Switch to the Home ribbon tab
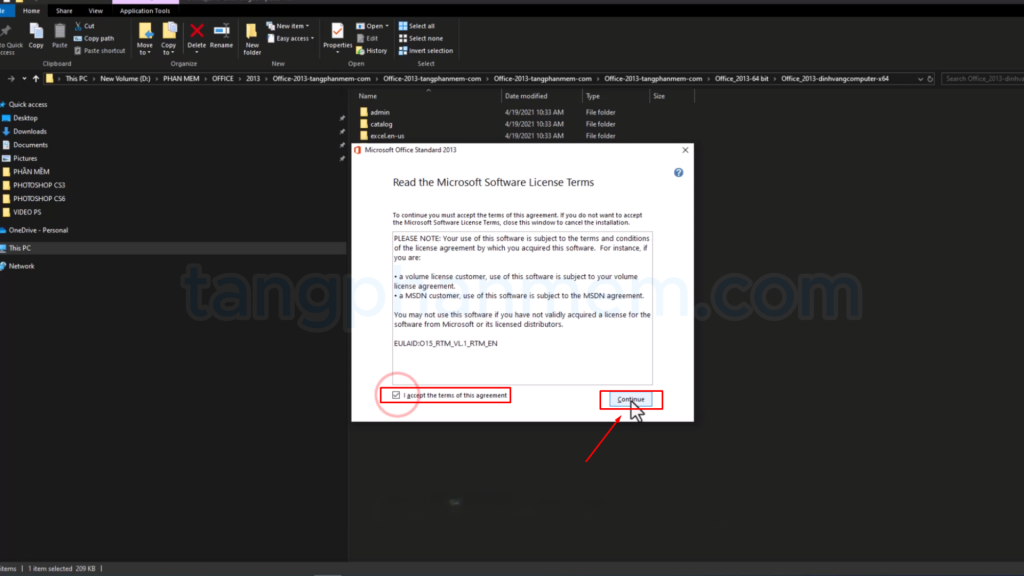This screenshot has width=1024, height=576. [x=31, y=10]
